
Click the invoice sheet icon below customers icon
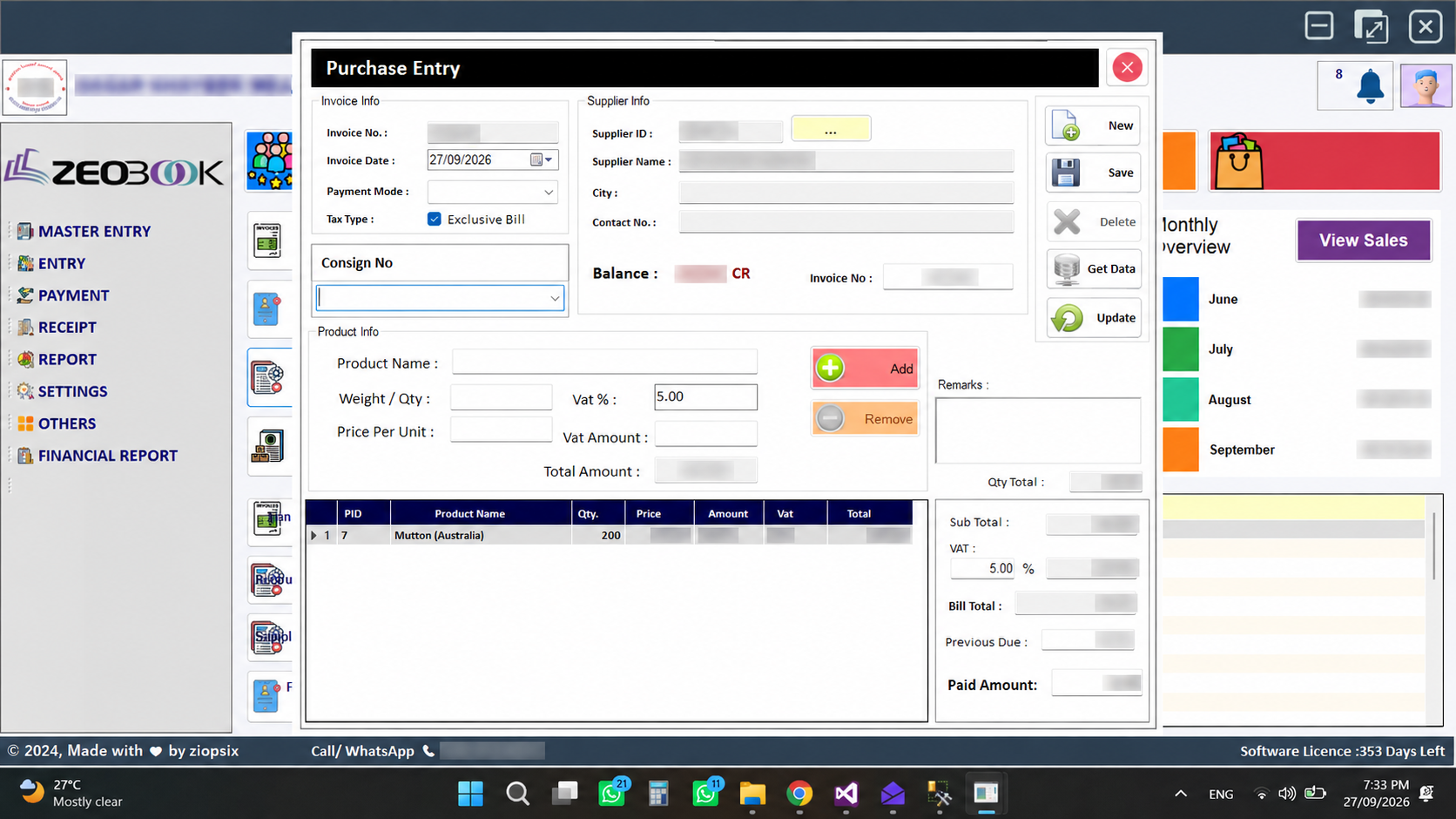click(x=268, y=240)
